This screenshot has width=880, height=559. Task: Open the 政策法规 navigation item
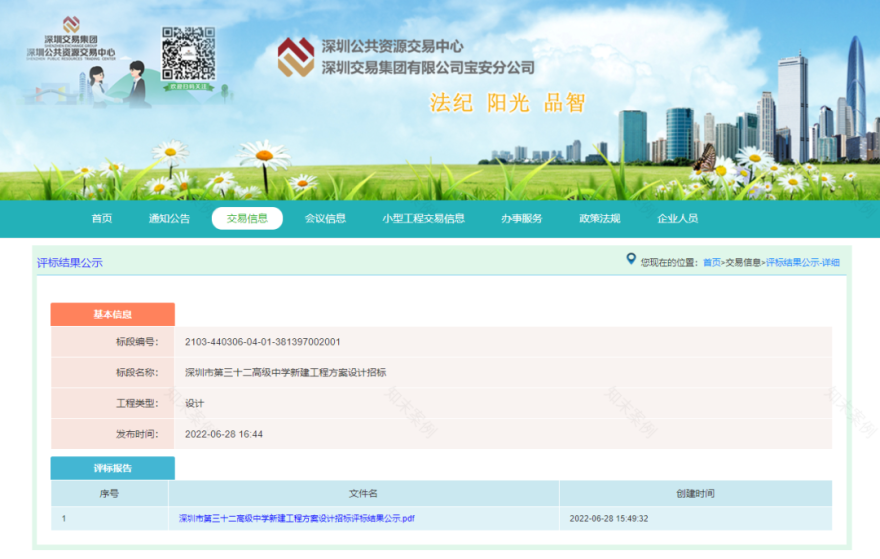[x=599, y=218]
